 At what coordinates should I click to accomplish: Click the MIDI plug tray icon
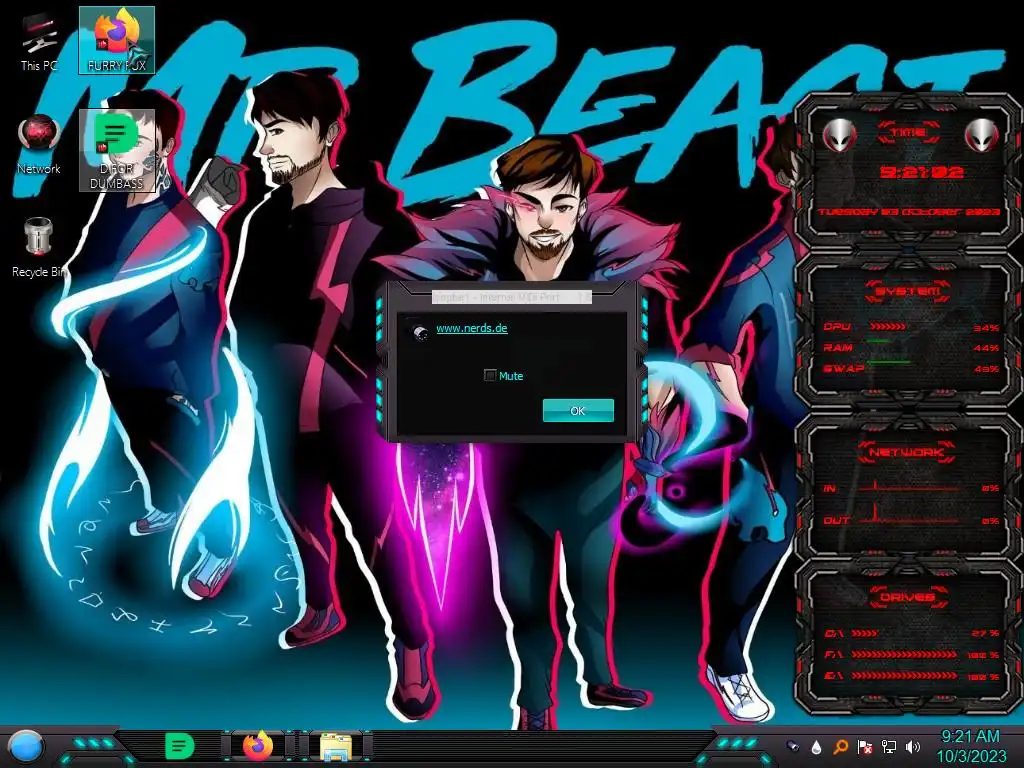793,746
